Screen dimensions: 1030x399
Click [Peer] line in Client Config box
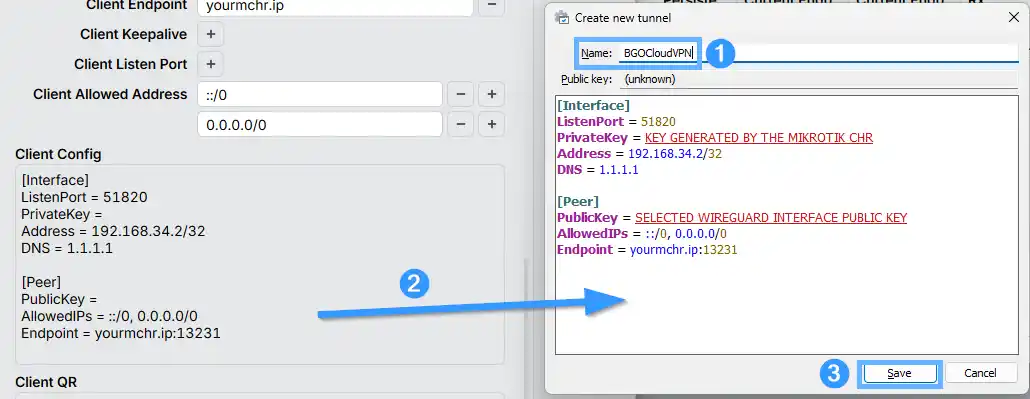(x=41, y=282)
